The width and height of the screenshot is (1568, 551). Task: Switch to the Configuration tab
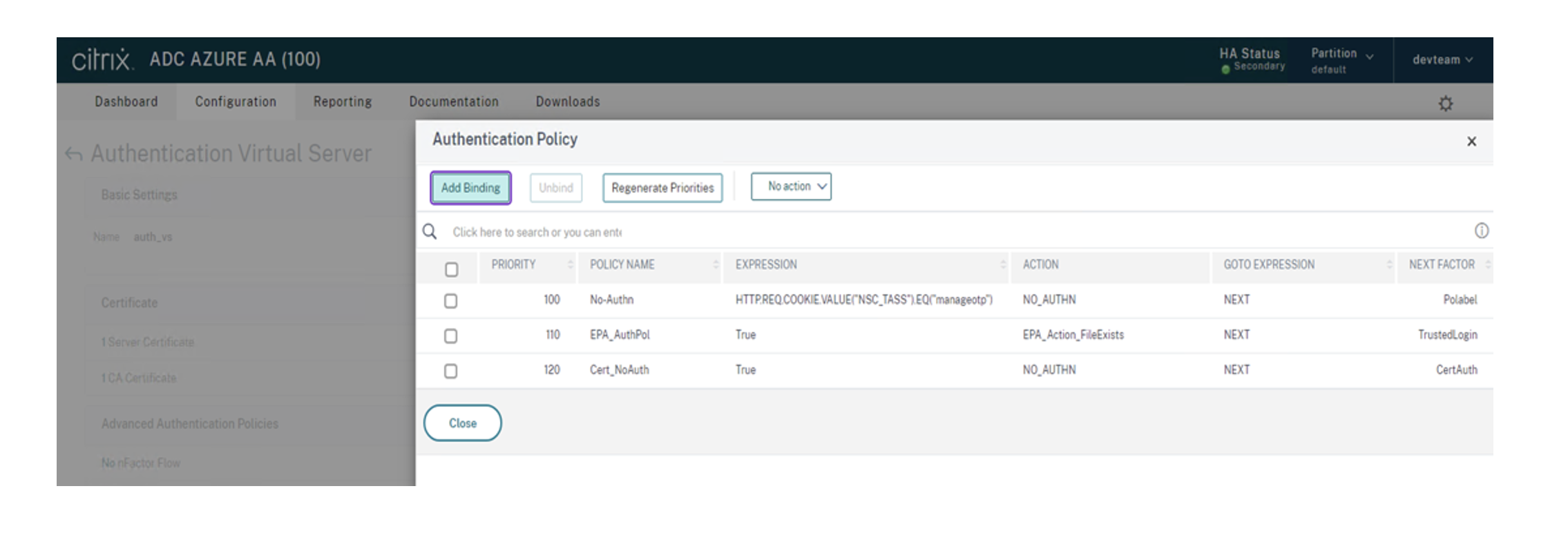[x=236, y=101]
